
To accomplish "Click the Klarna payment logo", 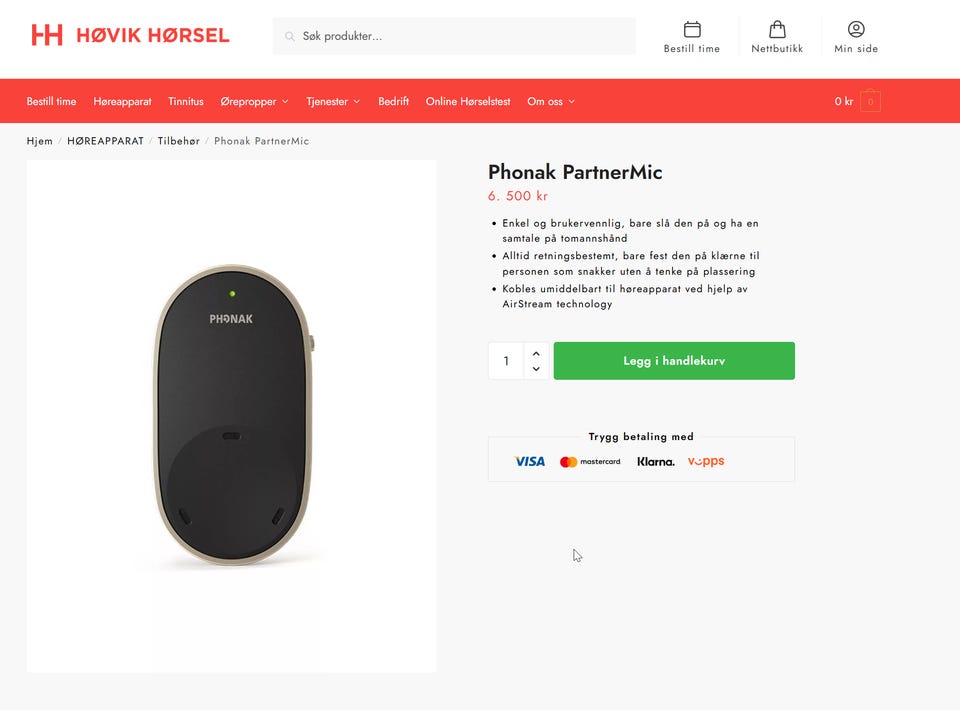I will click(x=656, y=462).
